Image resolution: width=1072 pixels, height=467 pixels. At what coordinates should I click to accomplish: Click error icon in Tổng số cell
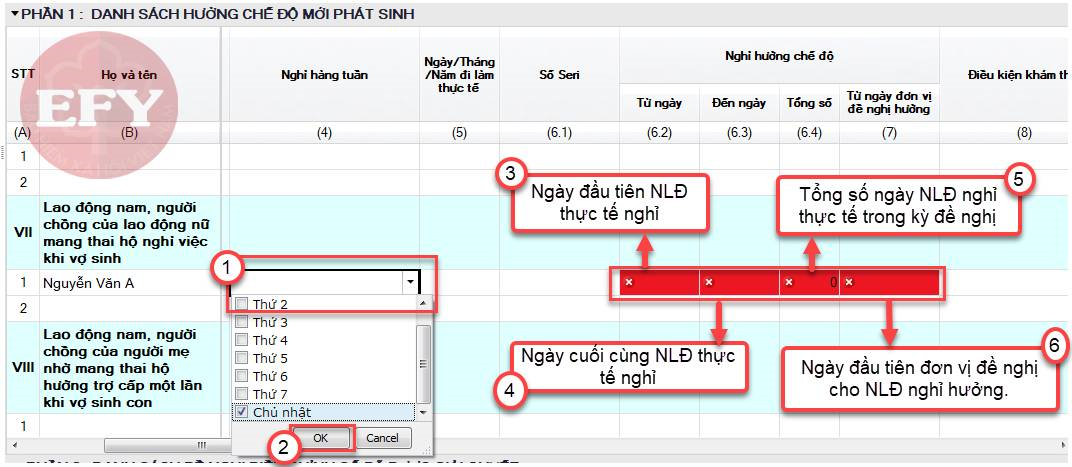point(789,282)
